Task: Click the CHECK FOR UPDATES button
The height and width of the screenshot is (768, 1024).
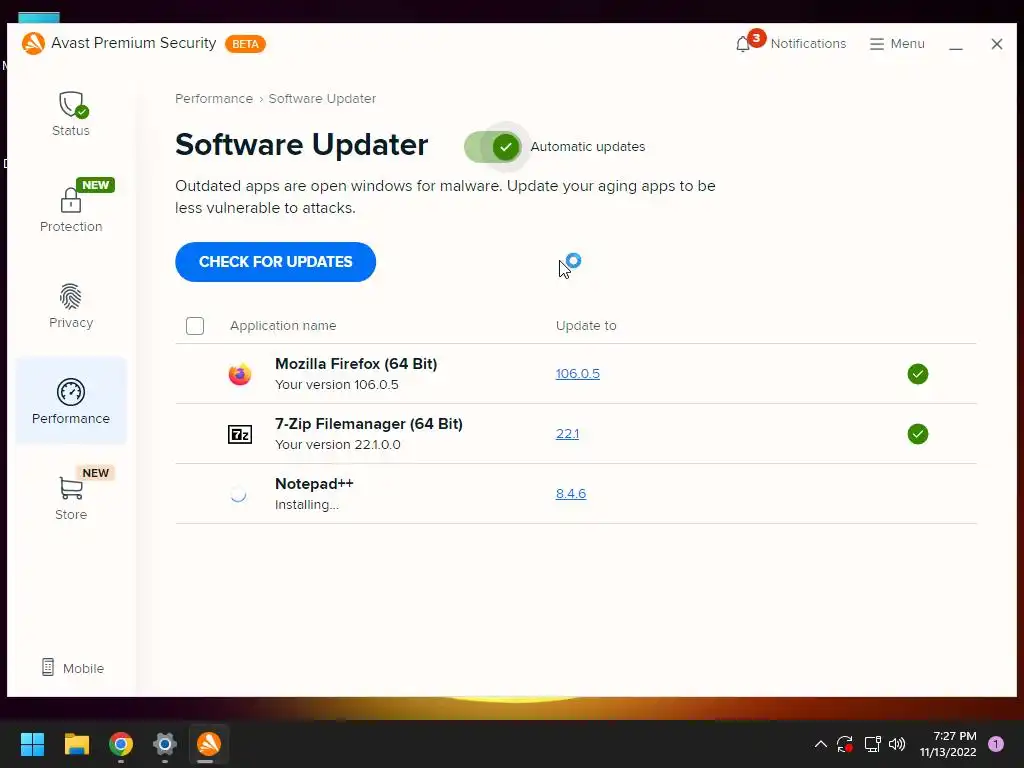Action: click(275, 262)
